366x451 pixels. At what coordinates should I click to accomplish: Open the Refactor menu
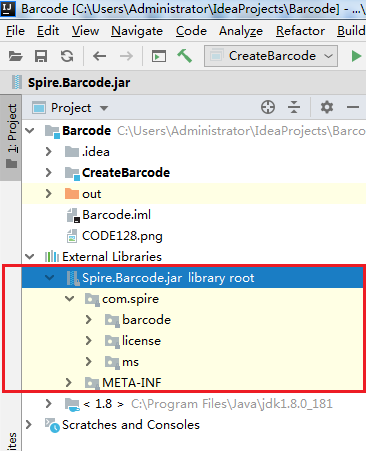(x=300, y=31)
